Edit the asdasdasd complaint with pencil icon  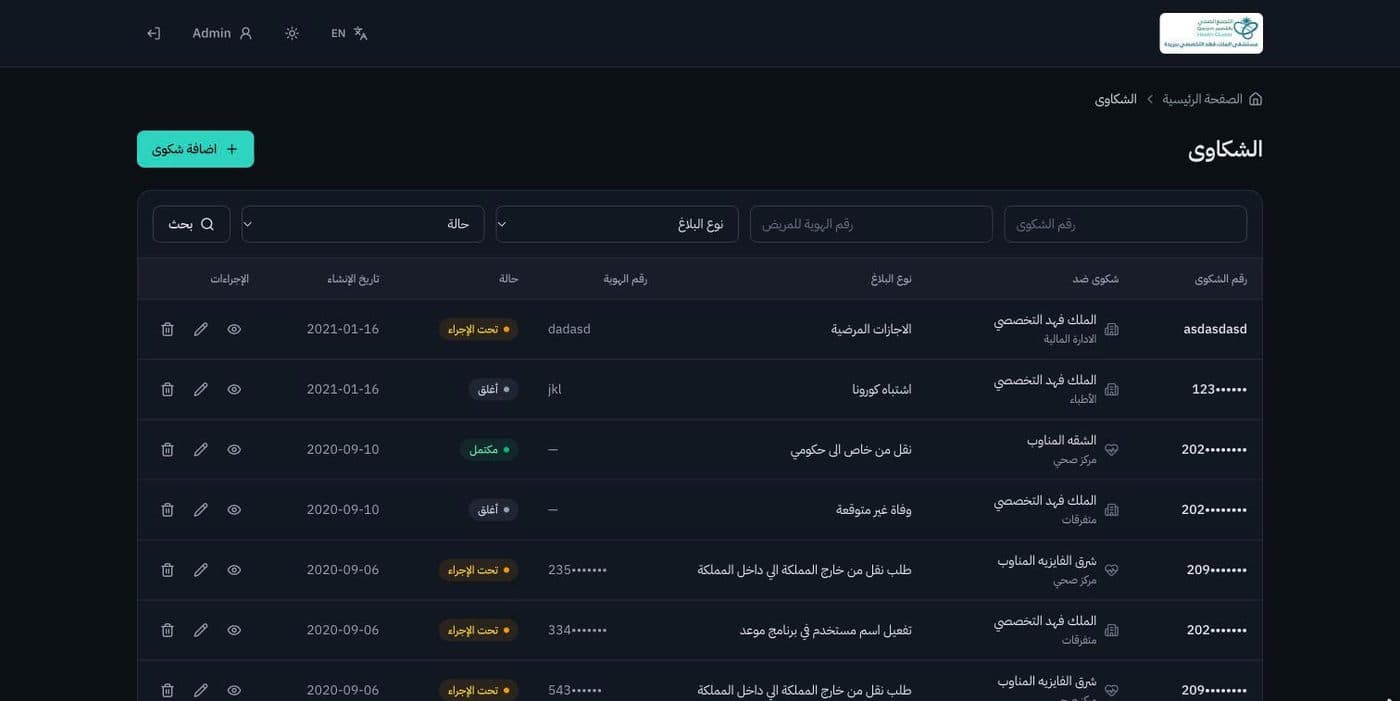[x=201, y=329]
